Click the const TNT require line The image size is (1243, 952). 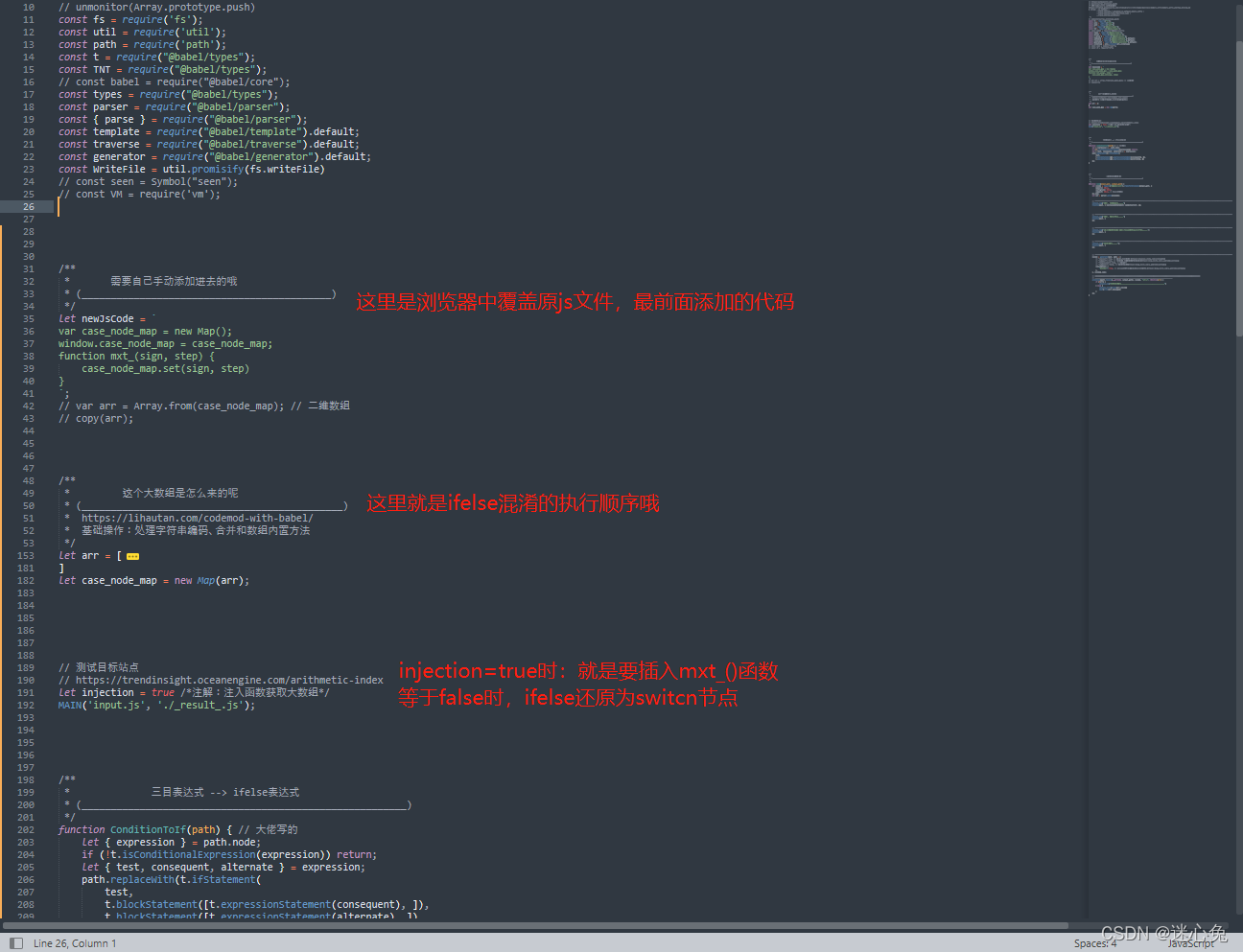[162, 69]
